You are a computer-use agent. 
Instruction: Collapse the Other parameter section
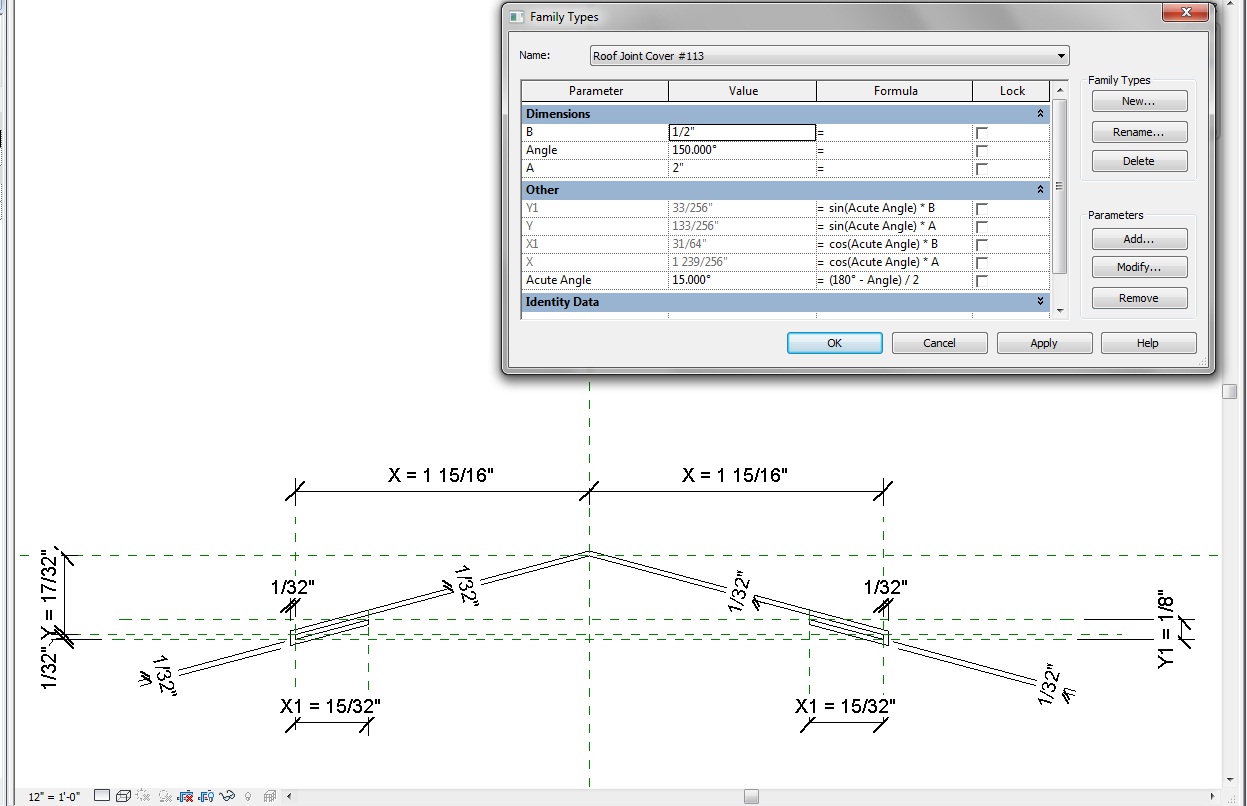(1040, 189)
